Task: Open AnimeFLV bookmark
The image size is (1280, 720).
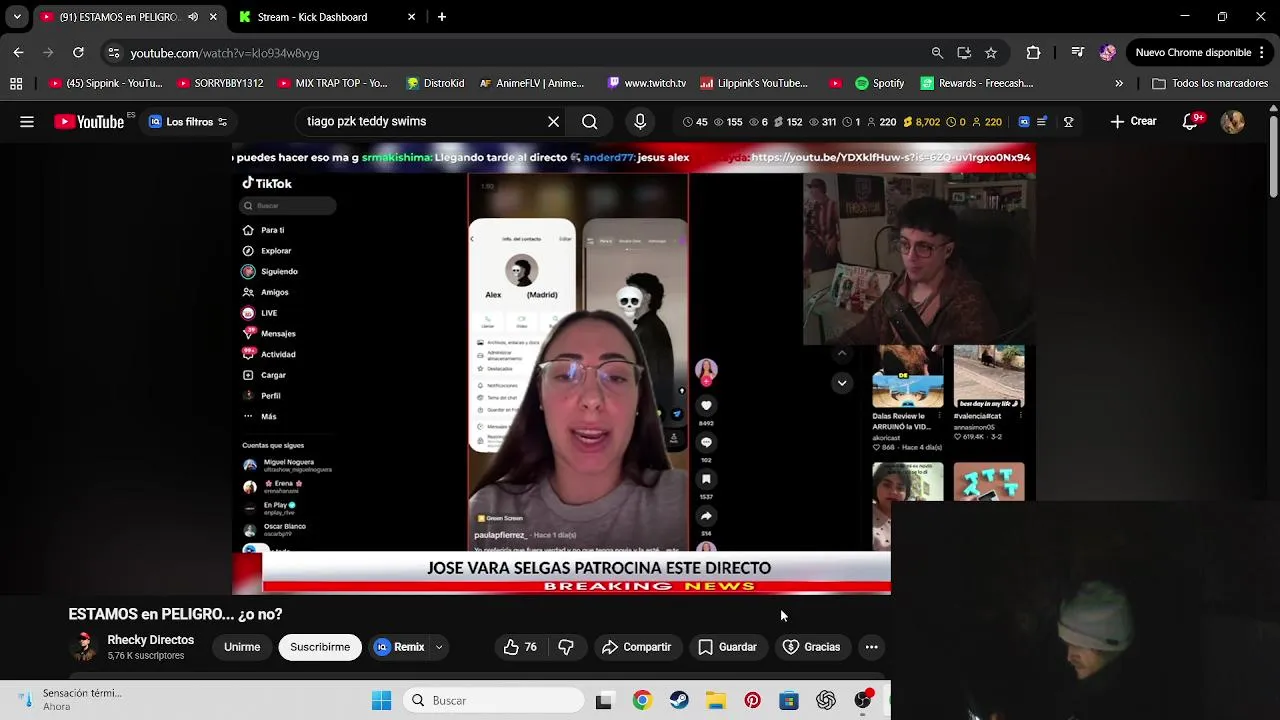Action: click(x=532, y=84)
